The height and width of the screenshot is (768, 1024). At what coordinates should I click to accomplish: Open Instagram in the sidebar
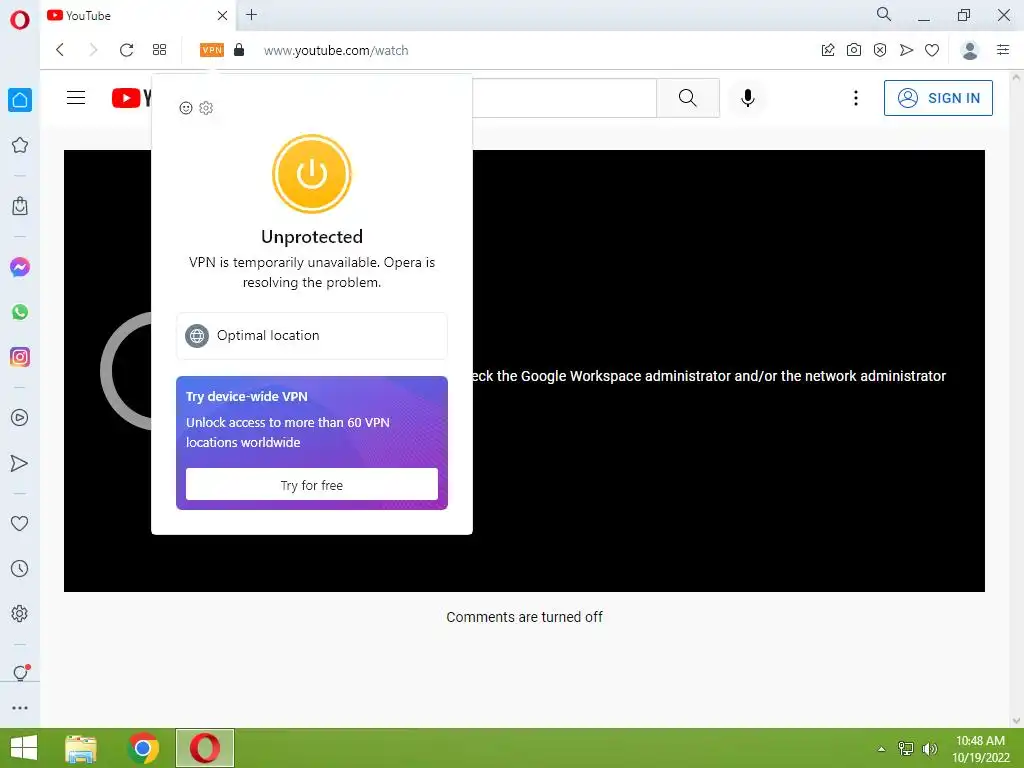coord(20,357)
